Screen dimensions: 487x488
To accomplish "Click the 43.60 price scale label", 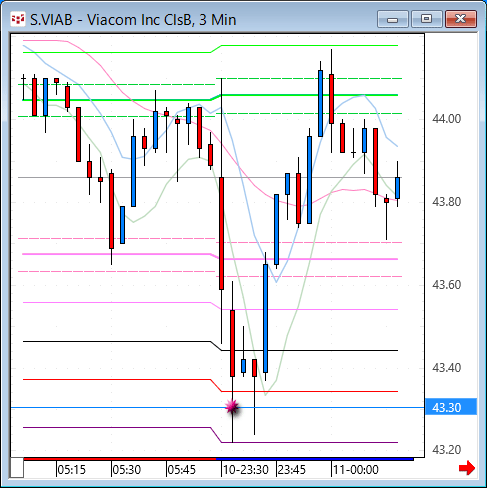I will [446, 285].
